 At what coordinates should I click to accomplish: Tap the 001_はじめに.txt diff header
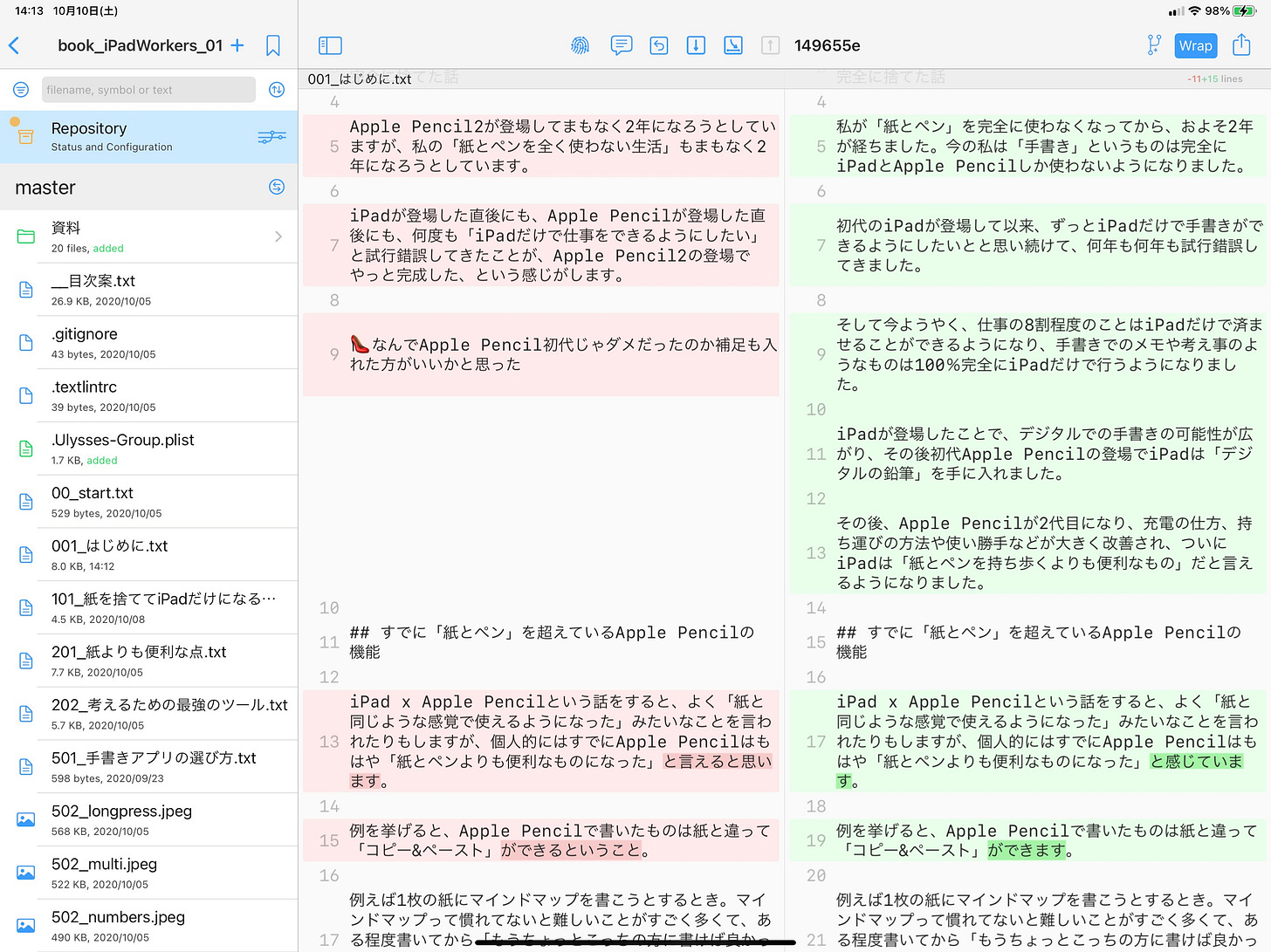coord(359,79)
